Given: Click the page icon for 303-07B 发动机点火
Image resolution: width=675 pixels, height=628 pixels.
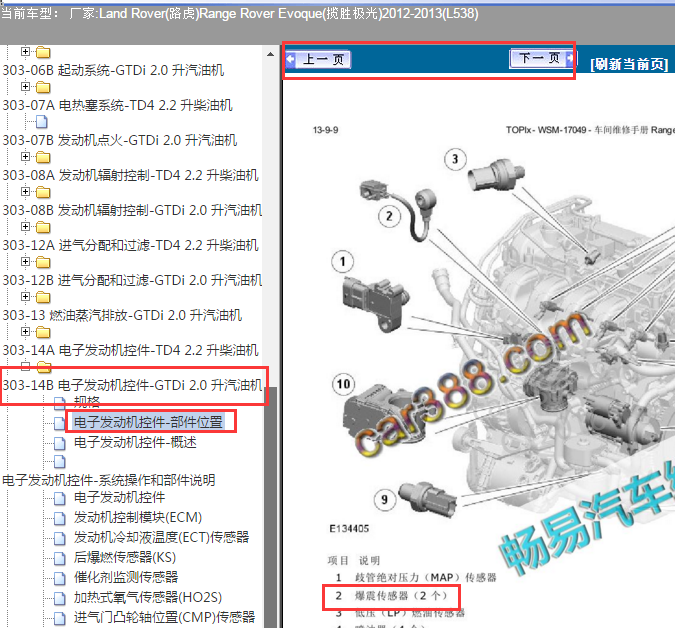Looking at the screenshot, I should 42,122.
